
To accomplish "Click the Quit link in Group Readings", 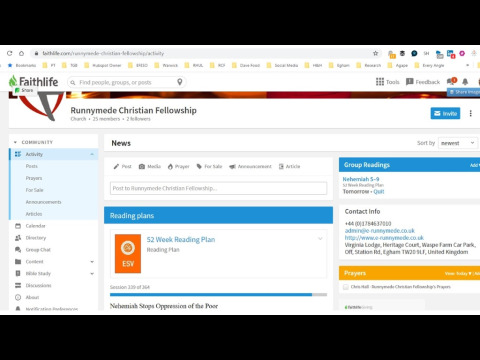I will click(x=379, y=192).
